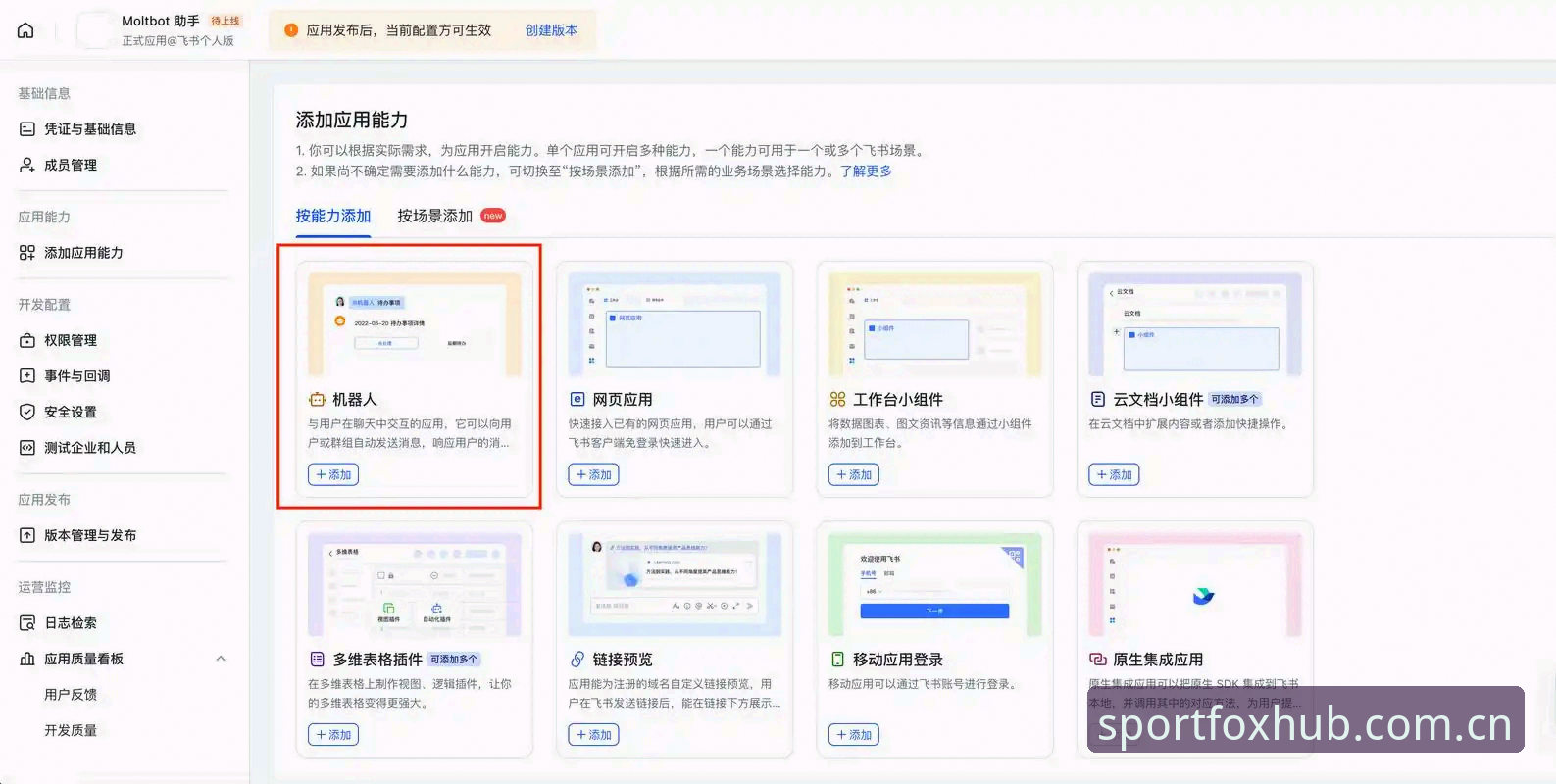Click the 安全设置 shield icon
1556x784 pixels.
point(27,413)
